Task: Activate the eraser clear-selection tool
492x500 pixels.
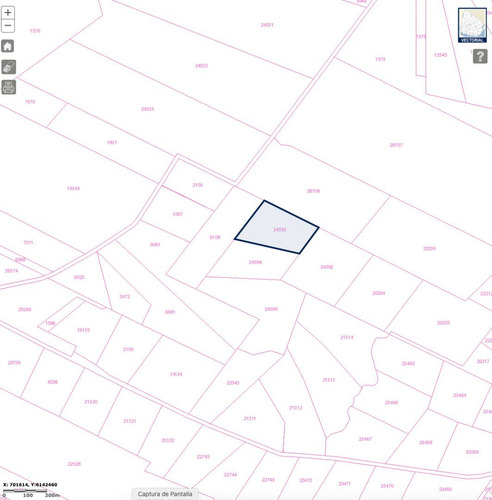Action: point(9,67)
